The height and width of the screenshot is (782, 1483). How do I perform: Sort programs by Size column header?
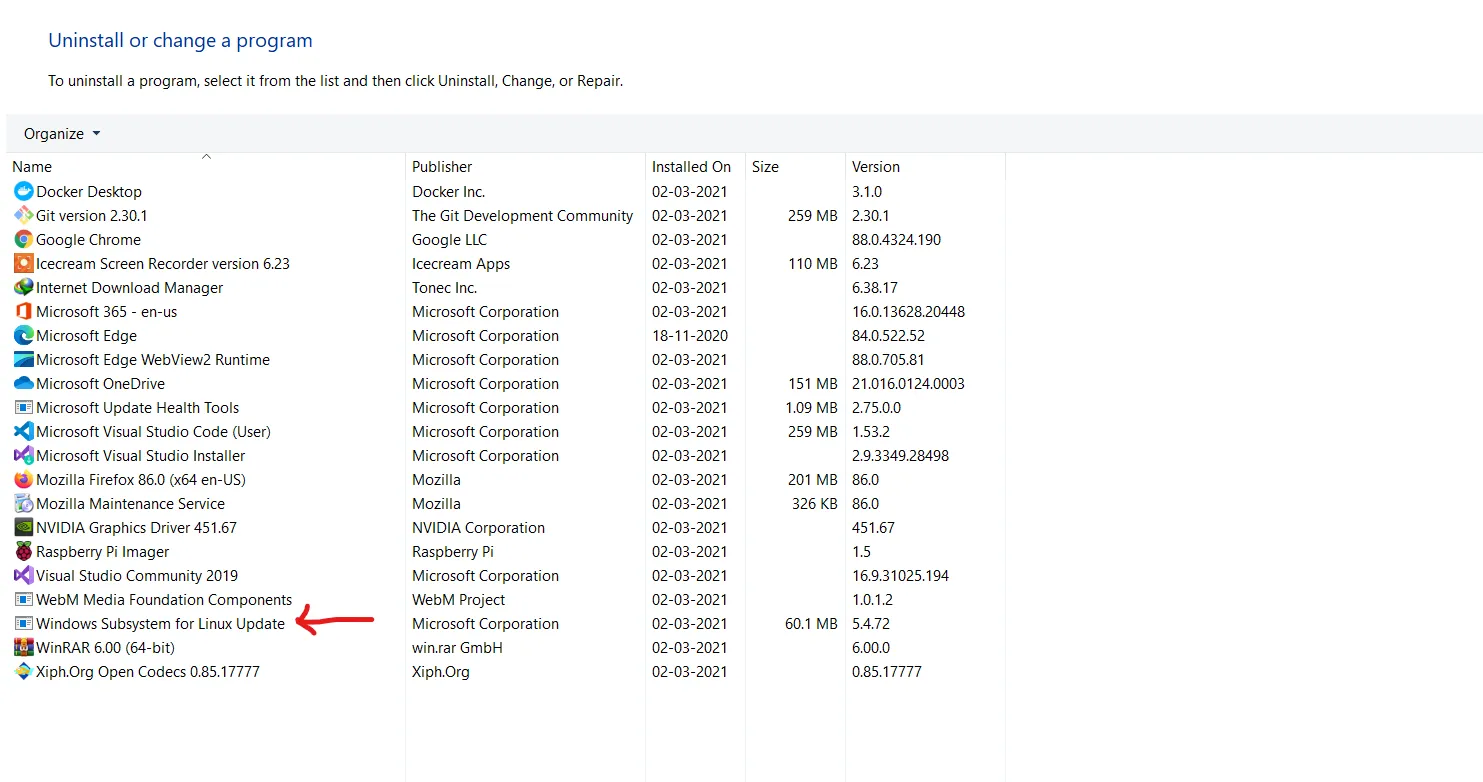(765, 167)
